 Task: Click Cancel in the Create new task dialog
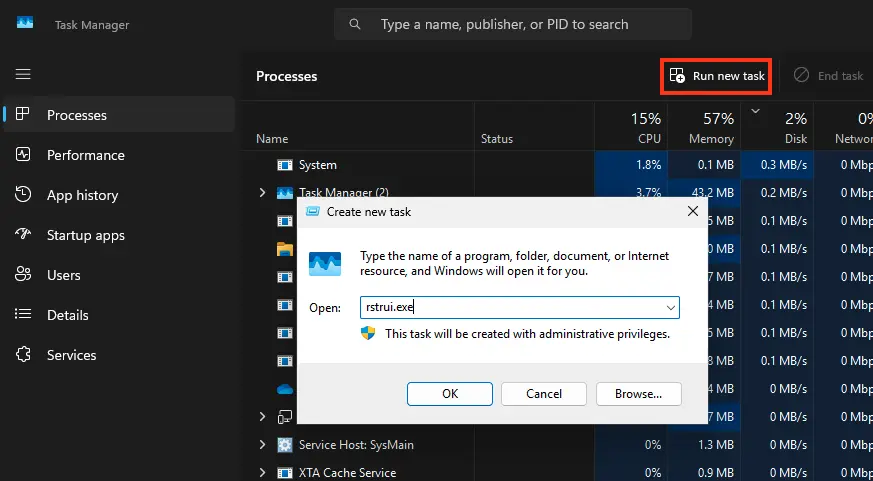point(543,394)
